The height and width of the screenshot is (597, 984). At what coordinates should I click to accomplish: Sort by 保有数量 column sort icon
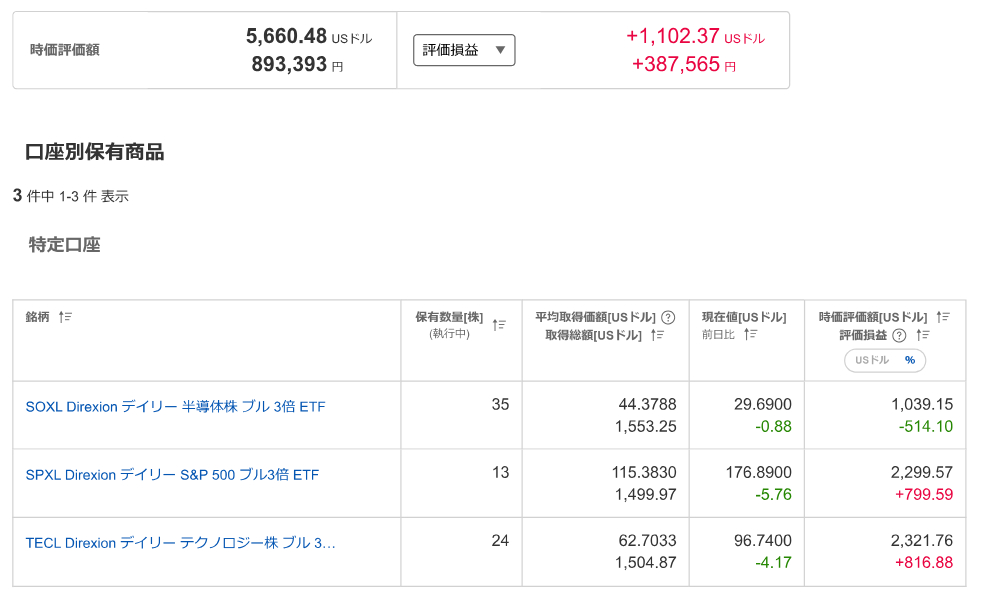click(499, 325)
